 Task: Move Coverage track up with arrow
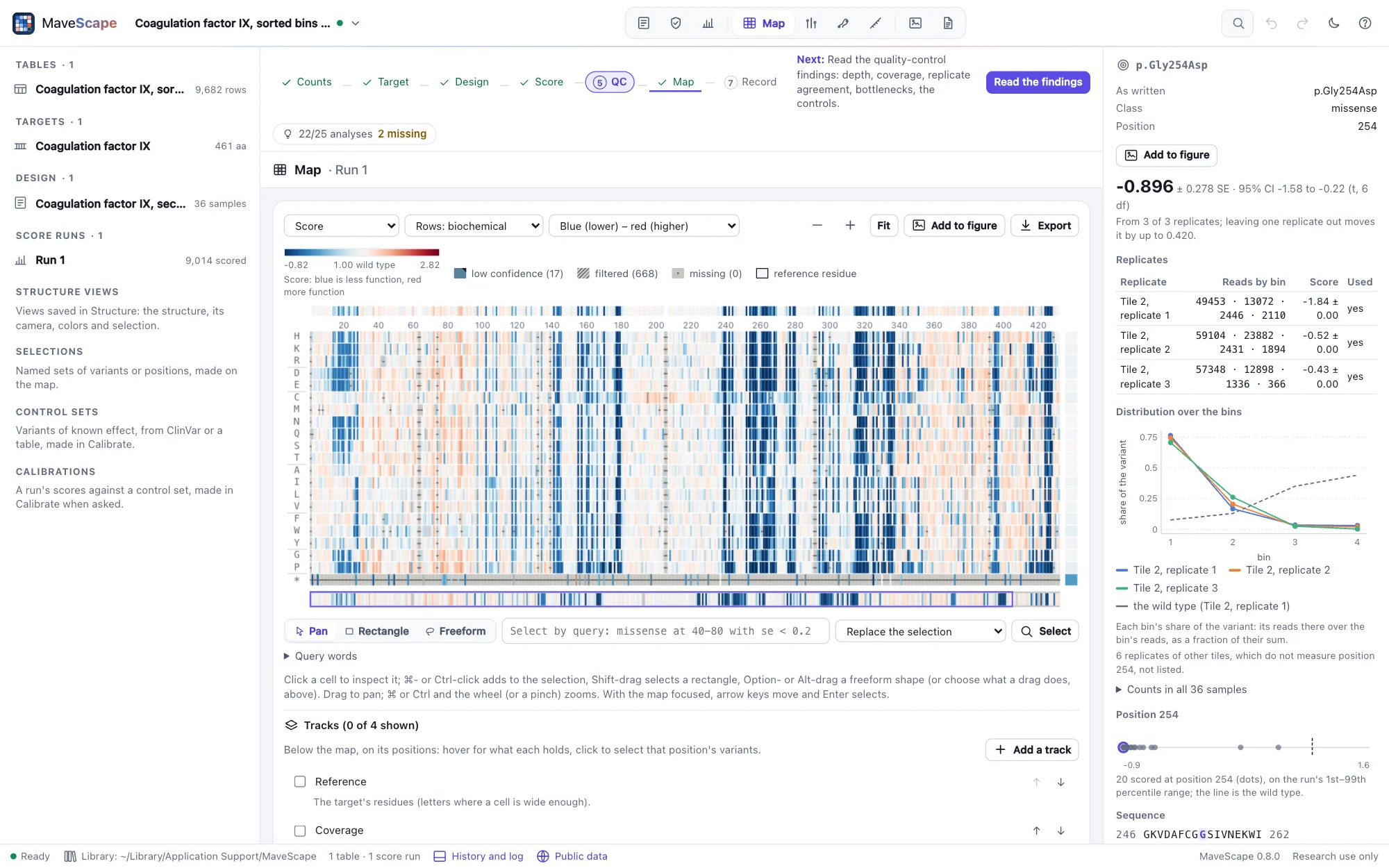pos(1036,831)
